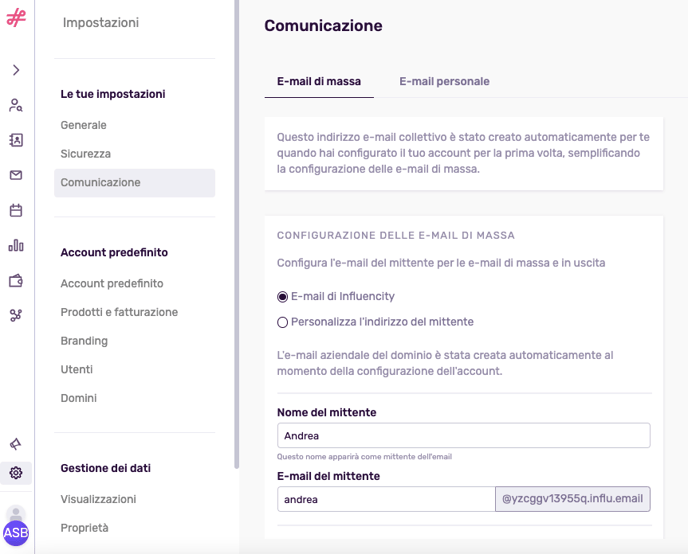The height and width of the screenshot is (554, 688).
Task: Open the mail envelope icon
Action: 16,175
